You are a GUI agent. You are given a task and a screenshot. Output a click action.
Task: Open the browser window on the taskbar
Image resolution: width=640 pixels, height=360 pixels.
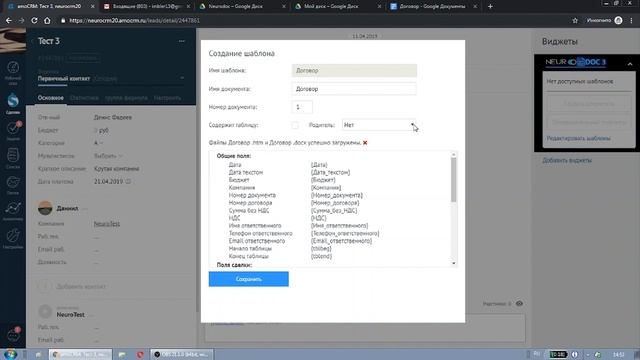pyautogui.click(x=80, y=354)
